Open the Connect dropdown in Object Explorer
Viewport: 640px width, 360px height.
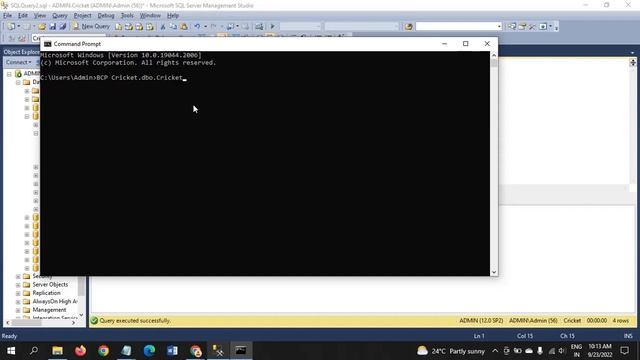18,62
